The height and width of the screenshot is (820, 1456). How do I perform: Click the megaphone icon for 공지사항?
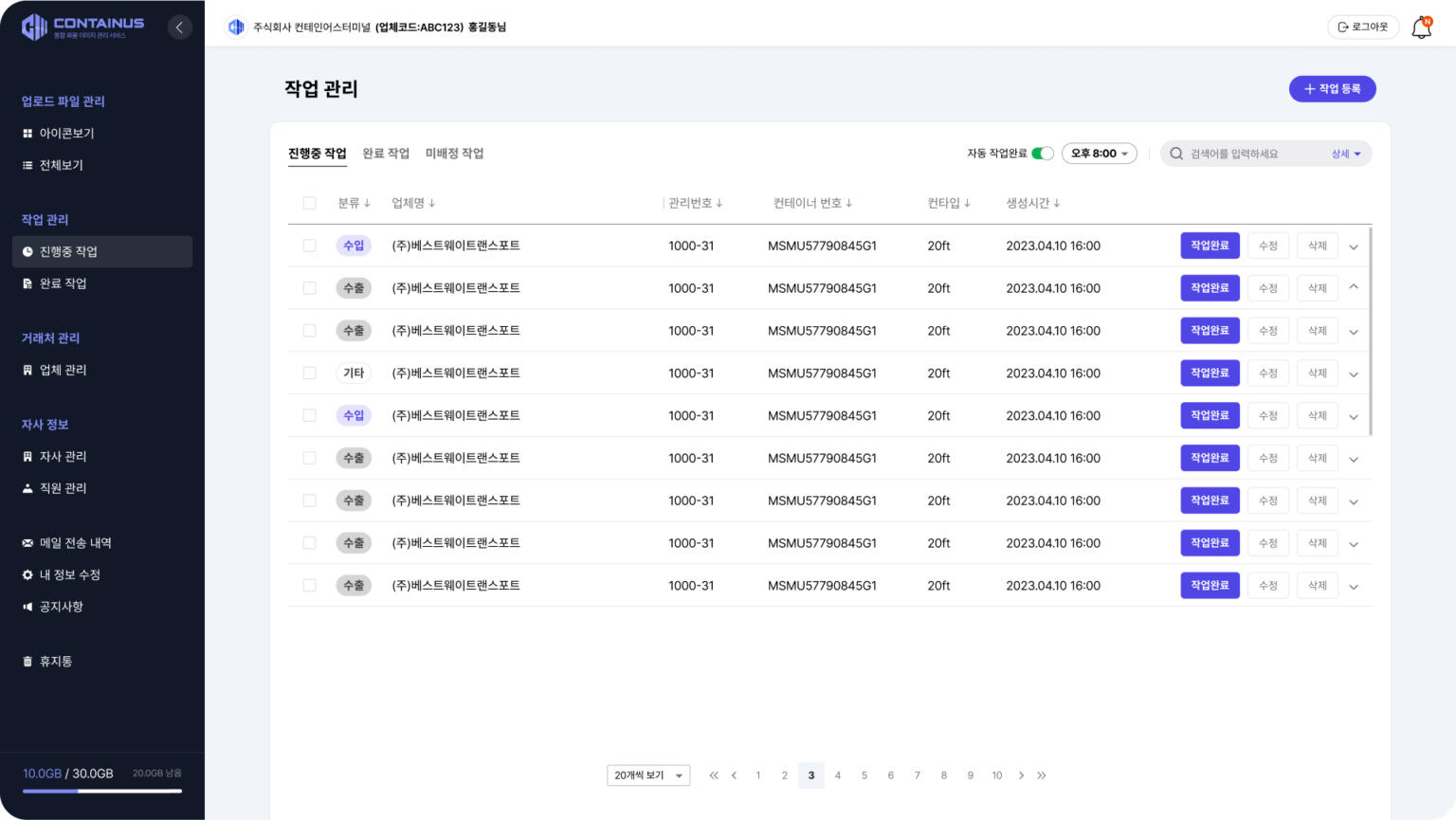click(27, 607)
